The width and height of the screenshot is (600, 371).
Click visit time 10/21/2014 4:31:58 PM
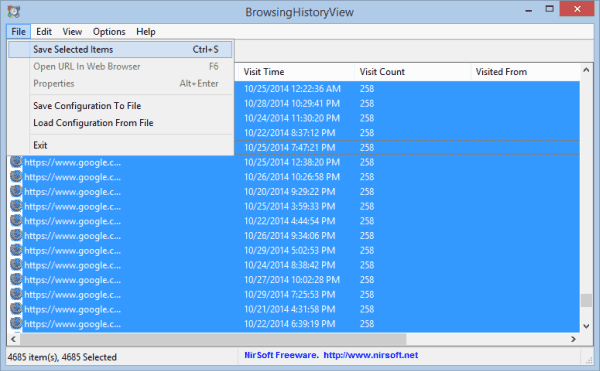[290, 309]
